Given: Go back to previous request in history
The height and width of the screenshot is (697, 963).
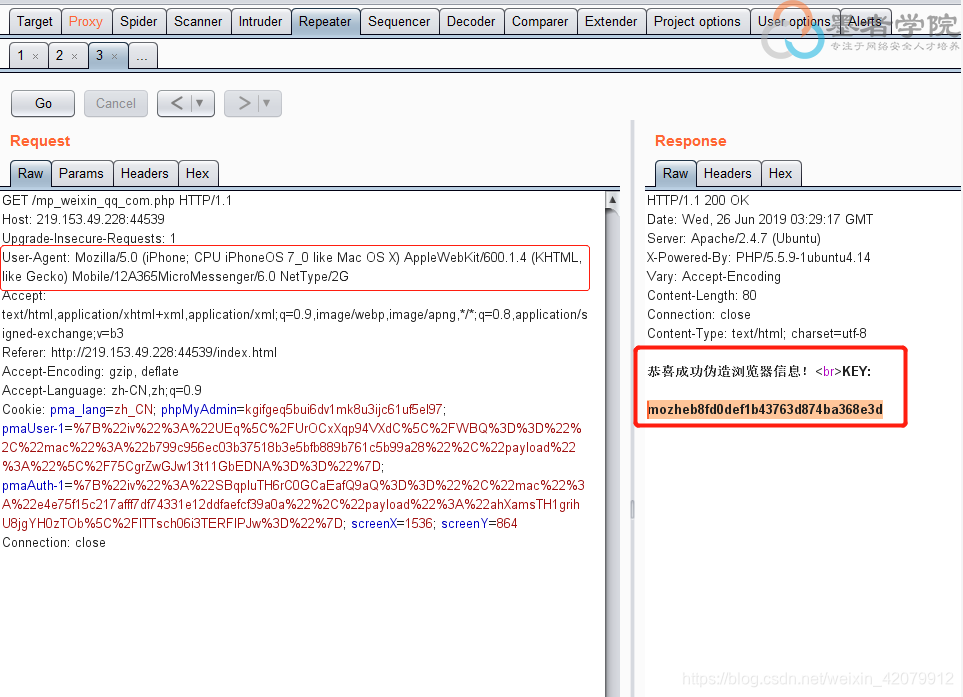Looking at the screenshot, I should [x=176, y=103].
